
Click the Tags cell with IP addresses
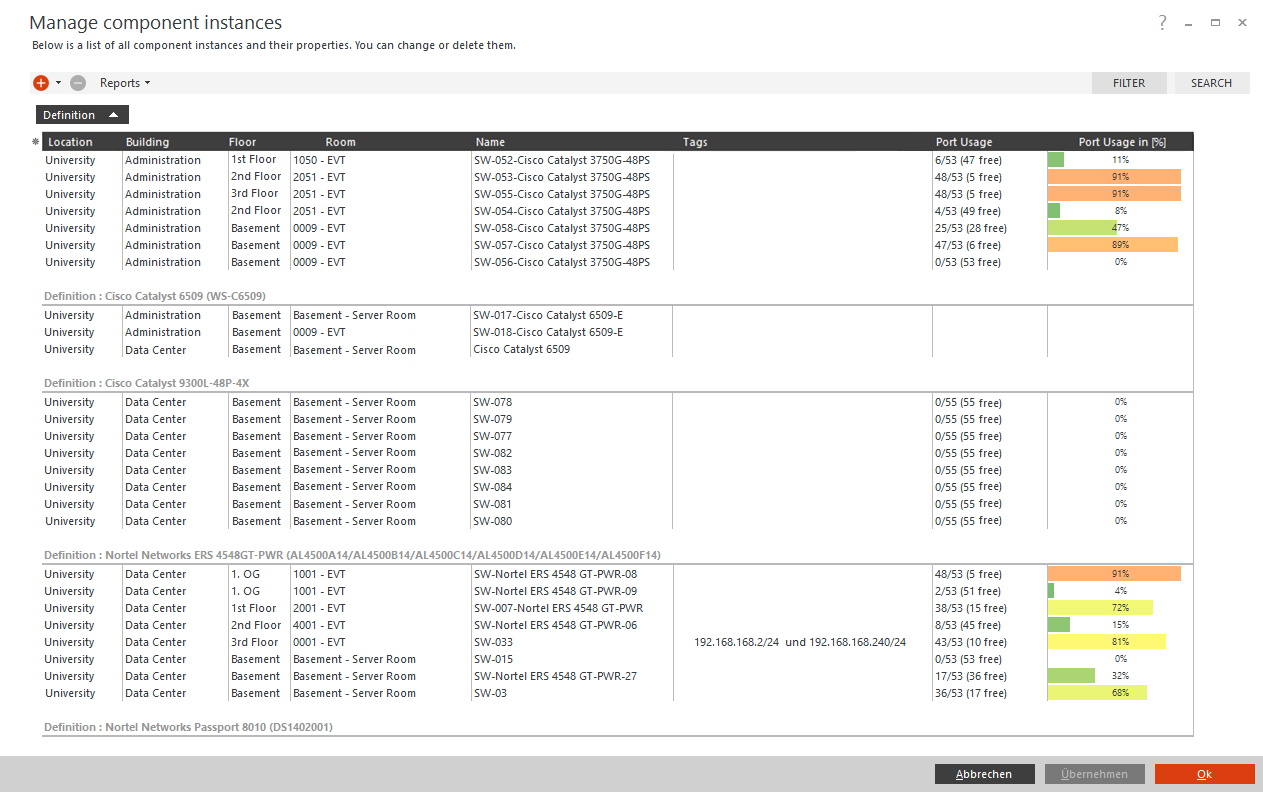(800, 642)
